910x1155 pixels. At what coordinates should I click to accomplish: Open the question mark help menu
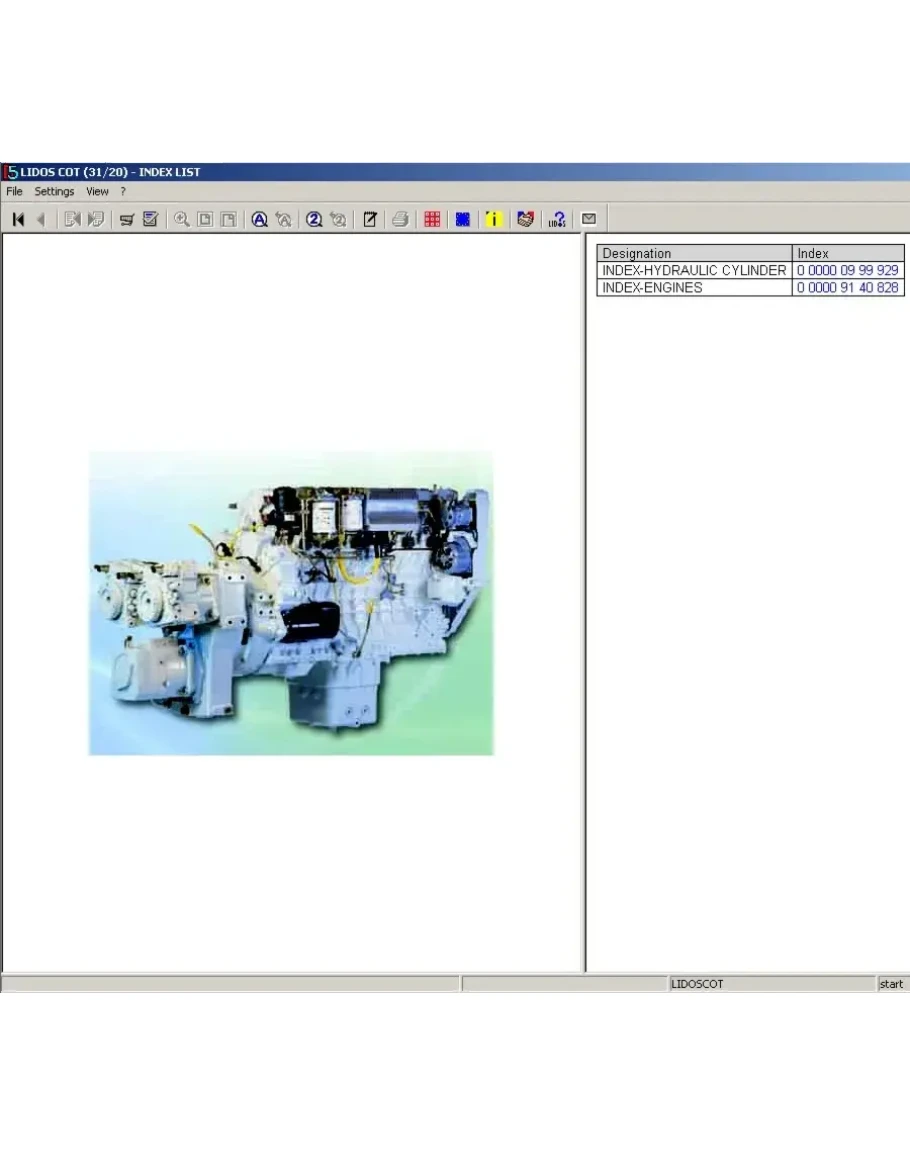click(x=123, y=191)
